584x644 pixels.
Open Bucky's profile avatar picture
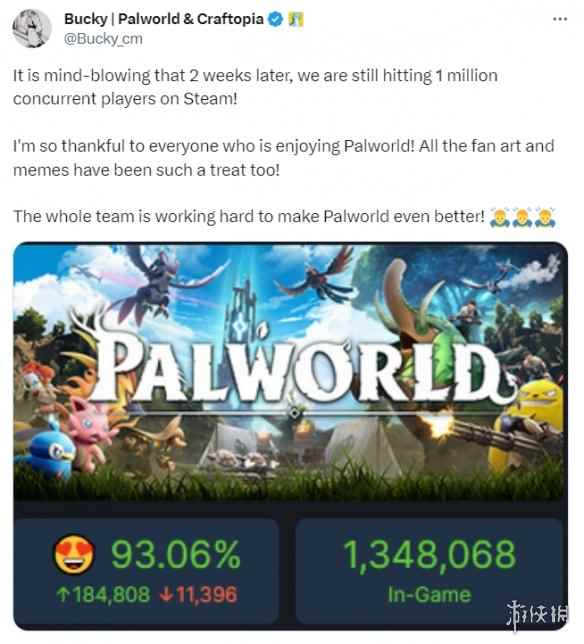click(32, 28)
